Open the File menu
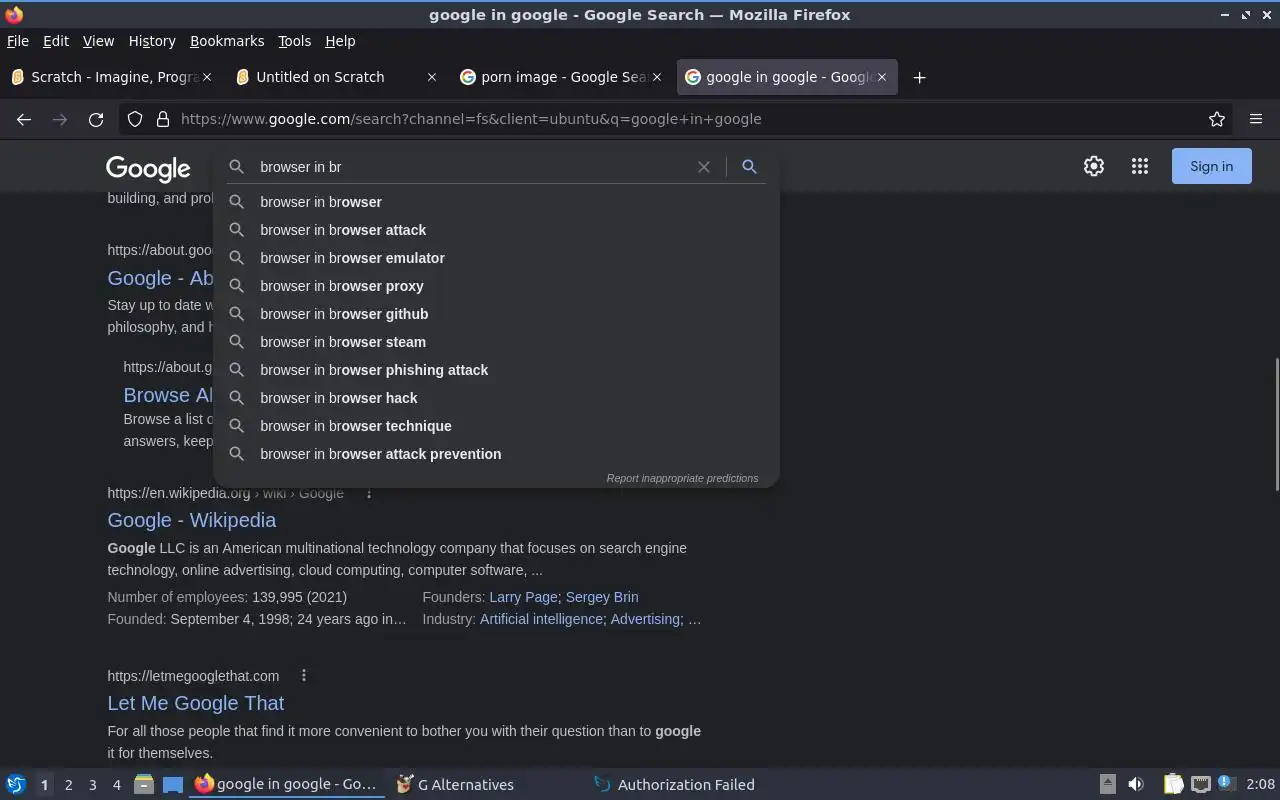The width and height of the screenshot is (1280, 800). tap(18, 41)
